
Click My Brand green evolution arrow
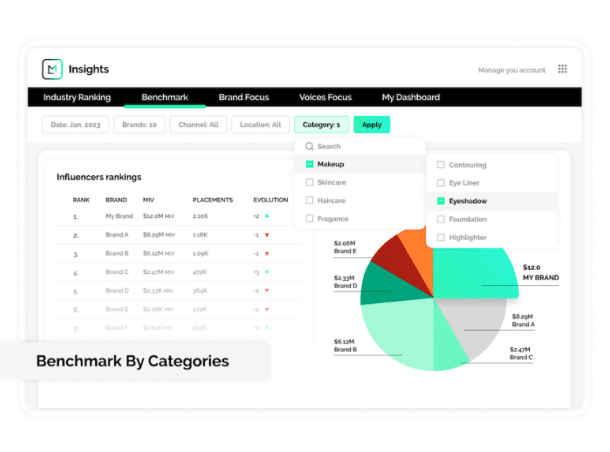(267, 215)
